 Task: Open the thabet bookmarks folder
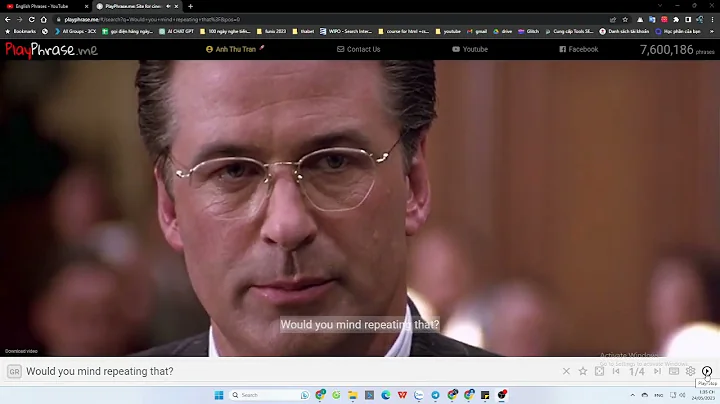click(304, 31)
